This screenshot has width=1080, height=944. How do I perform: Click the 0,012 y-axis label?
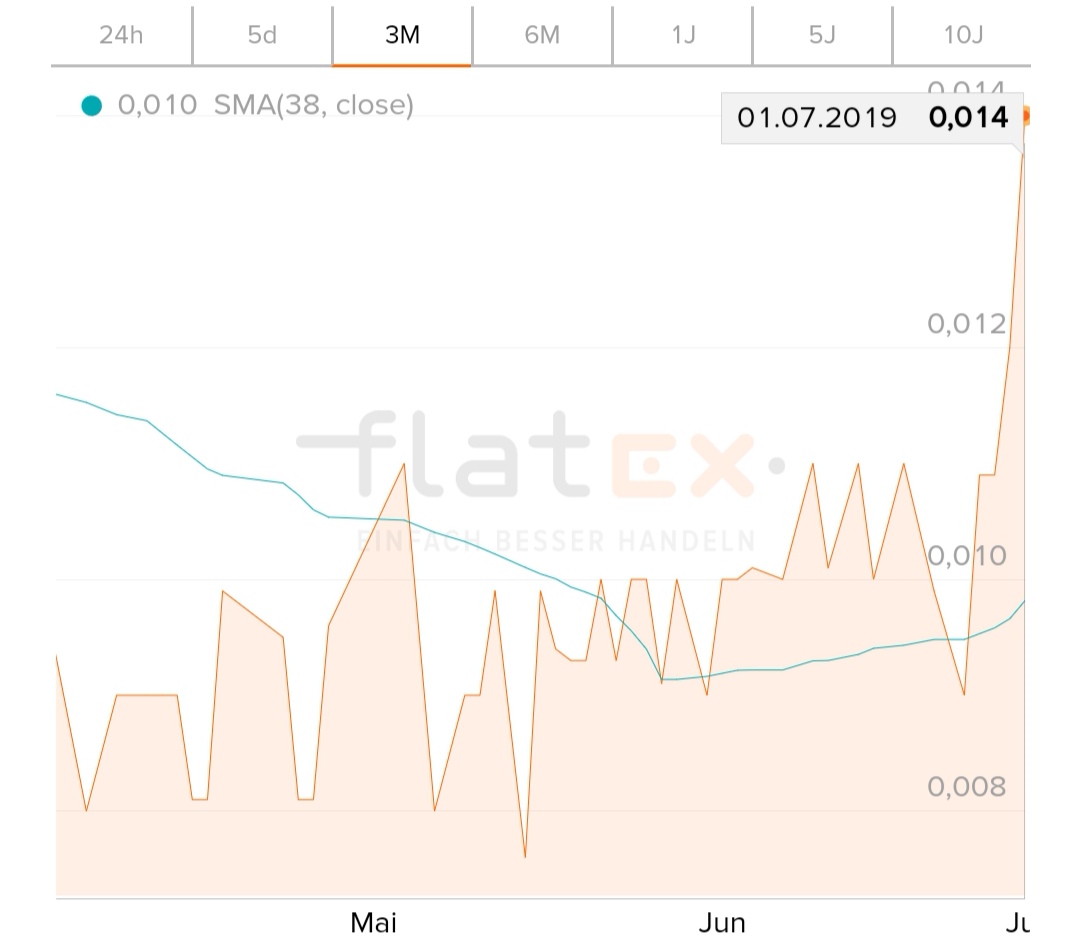tap(966, 323)
